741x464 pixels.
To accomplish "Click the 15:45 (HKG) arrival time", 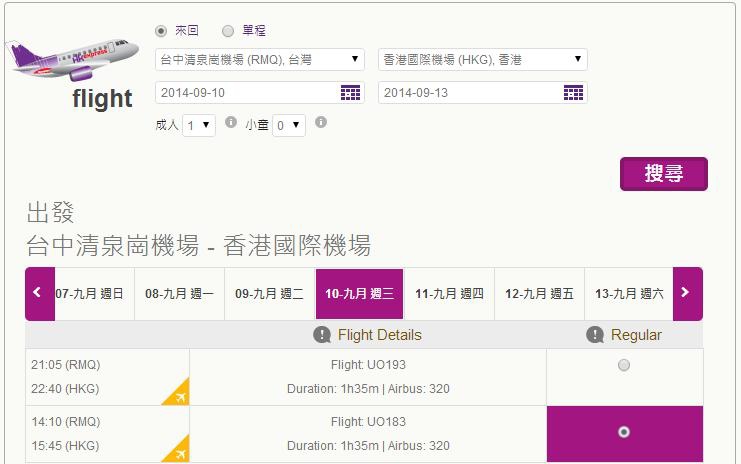I will pos(65,446).
